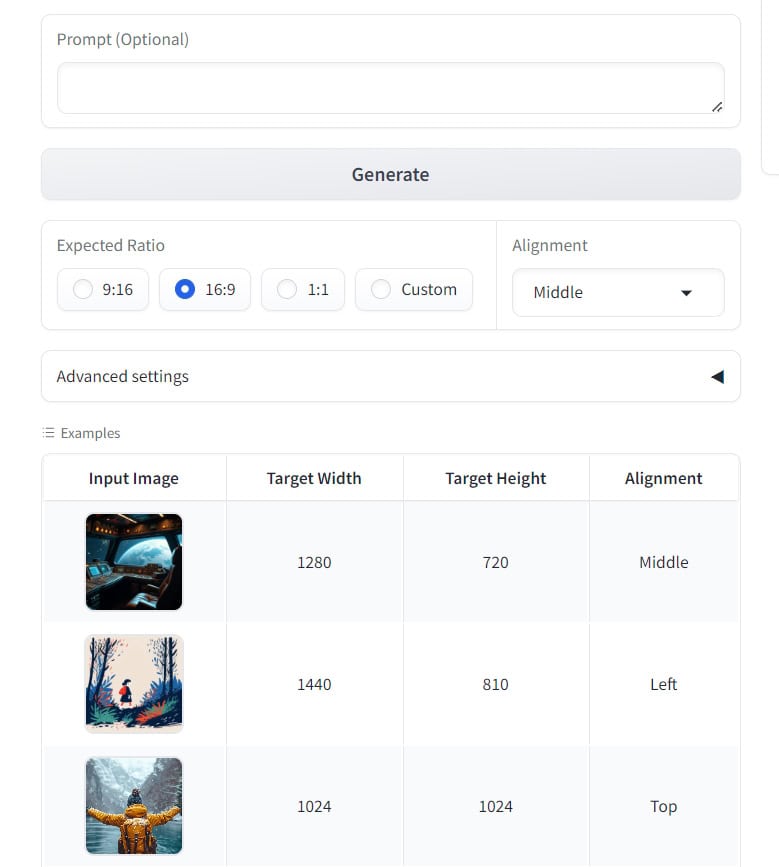Click the Generate button
This screenshot has width=779, height=867.
pyautogui.click(x=390, y=174)
